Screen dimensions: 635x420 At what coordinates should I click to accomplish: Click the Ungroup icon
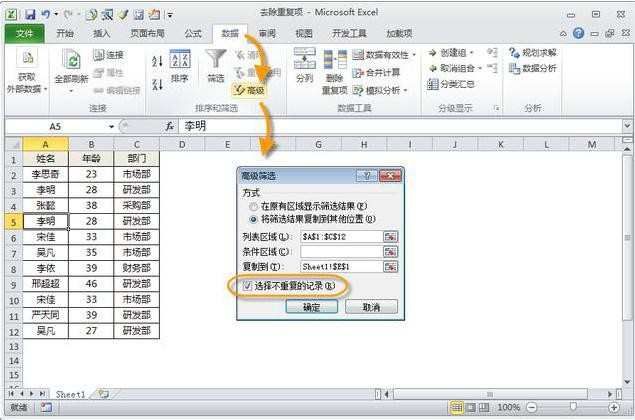433,68
